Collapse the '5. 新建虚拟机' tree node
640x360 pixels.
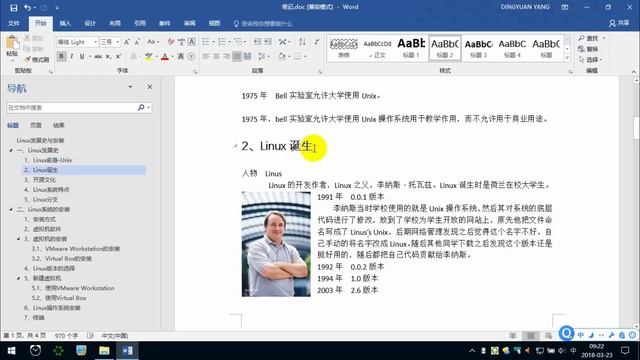(x=18, y=278)
